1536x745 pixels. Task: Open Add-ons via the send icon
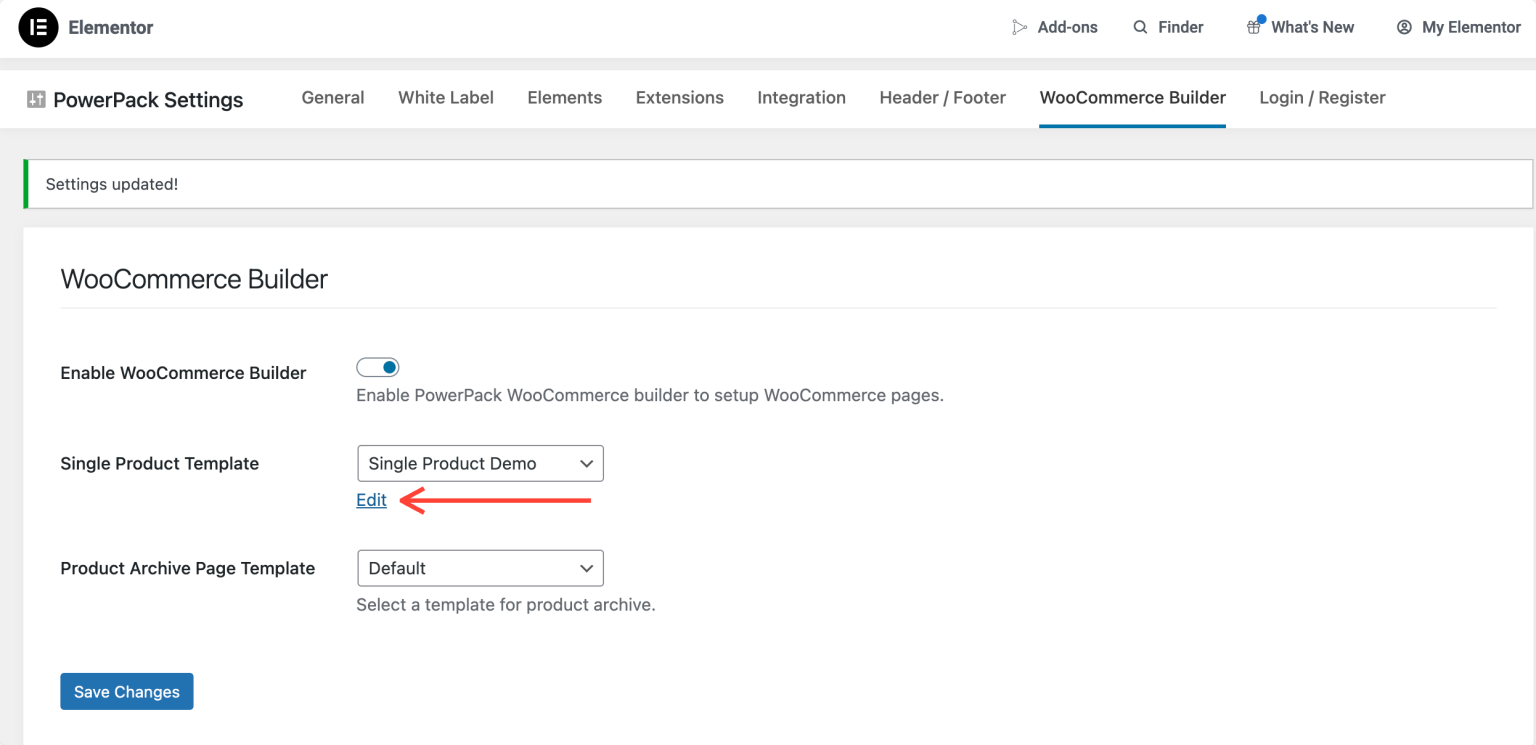pos(1020,27)
